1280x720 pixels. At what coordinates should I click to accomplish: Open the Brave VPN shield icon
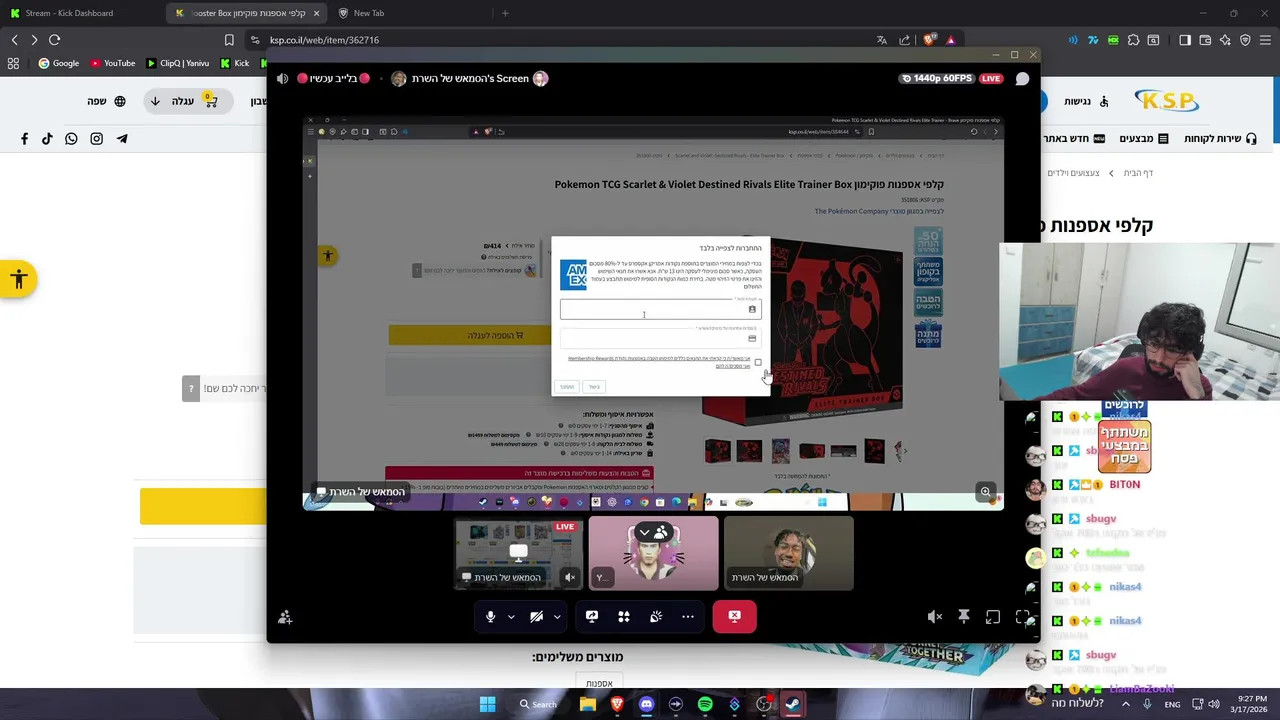[x=1245, y=40]
